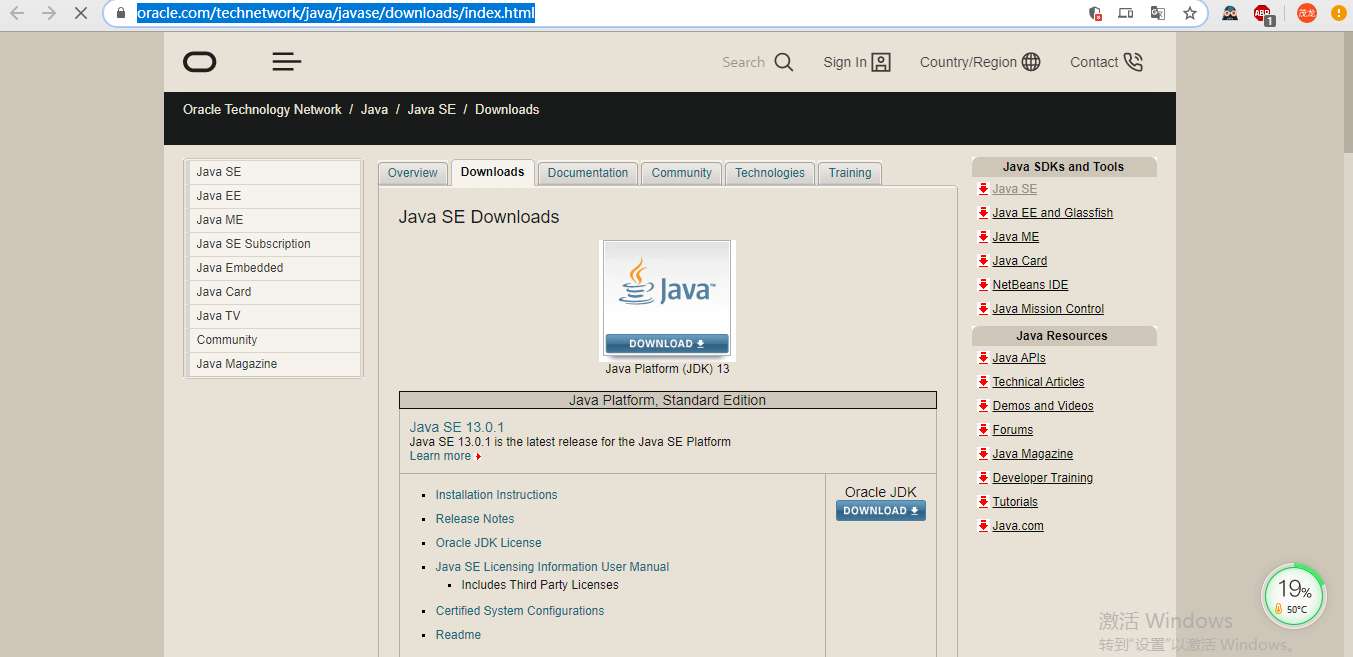Click the Oracle JDK DOWNLOAD button
Screen dimensions: 1353x657
(x=881, y=511)
